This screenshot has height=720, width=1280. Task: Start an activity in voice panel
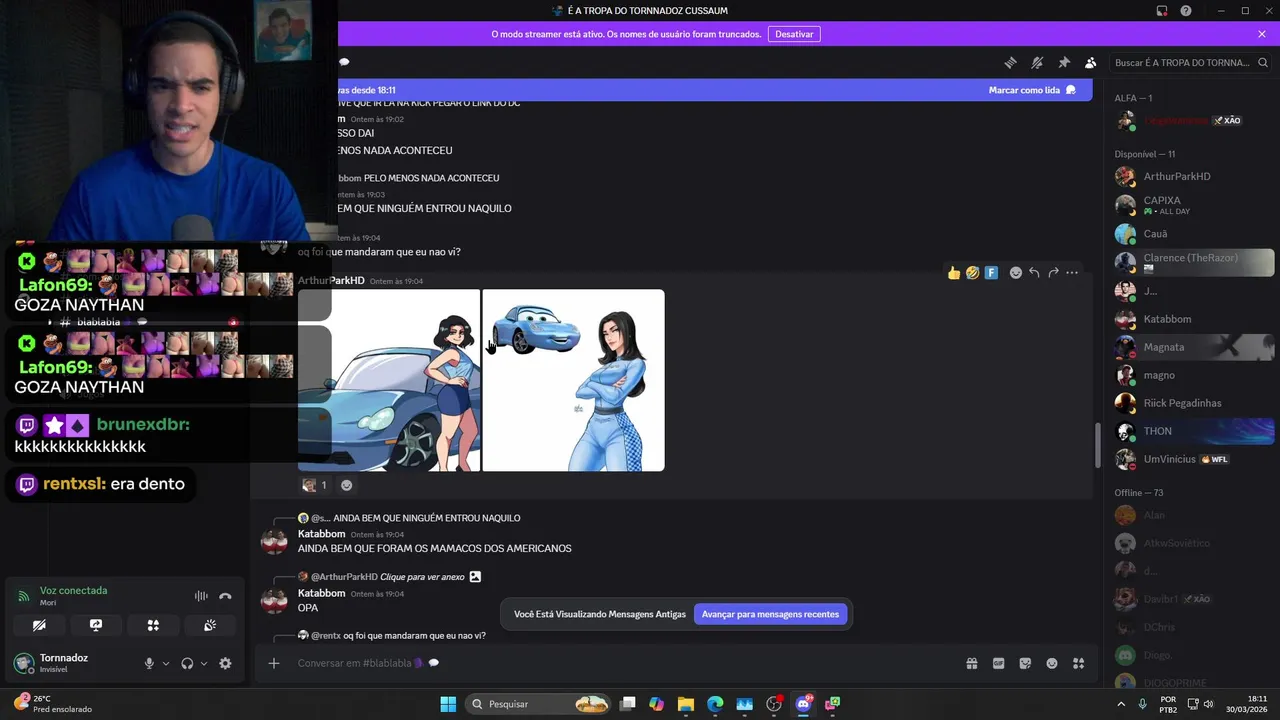point(153,625)
